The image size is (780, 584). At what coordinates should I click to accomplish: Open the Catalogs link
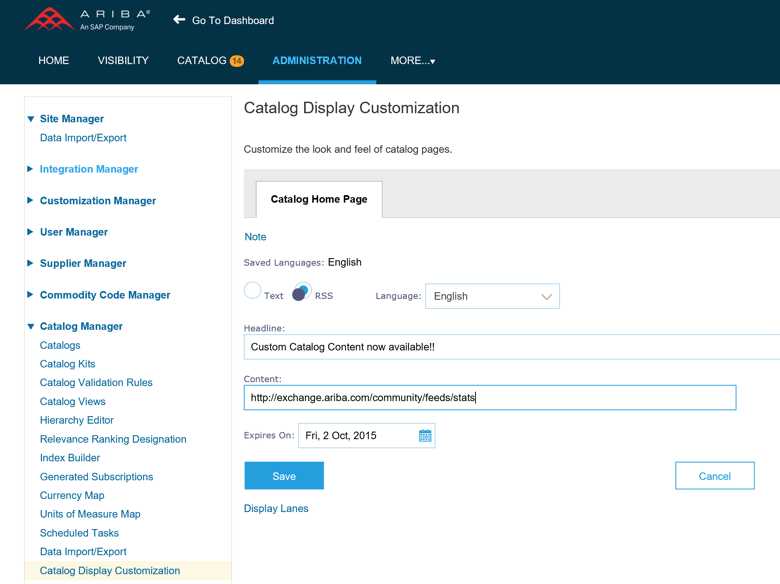[60, 345]
